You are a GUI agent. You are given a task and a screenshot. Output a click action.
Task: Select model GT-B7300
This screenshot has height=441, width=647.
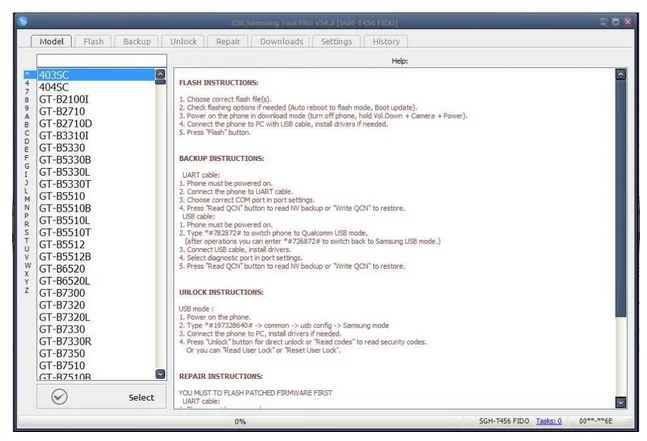pyautogui.click(x=97, y=293)
